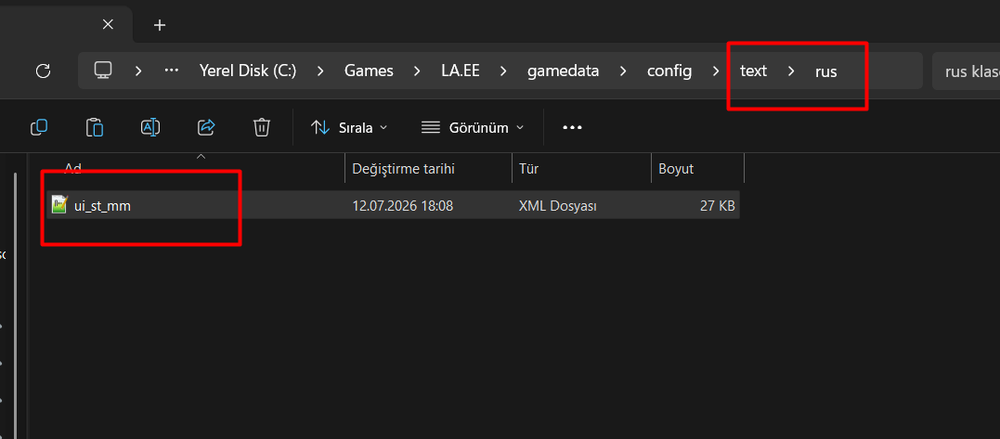Viewport: 1000px width, 439px height.
Task: Add a new Explorer tab
Action: [160, 25]
